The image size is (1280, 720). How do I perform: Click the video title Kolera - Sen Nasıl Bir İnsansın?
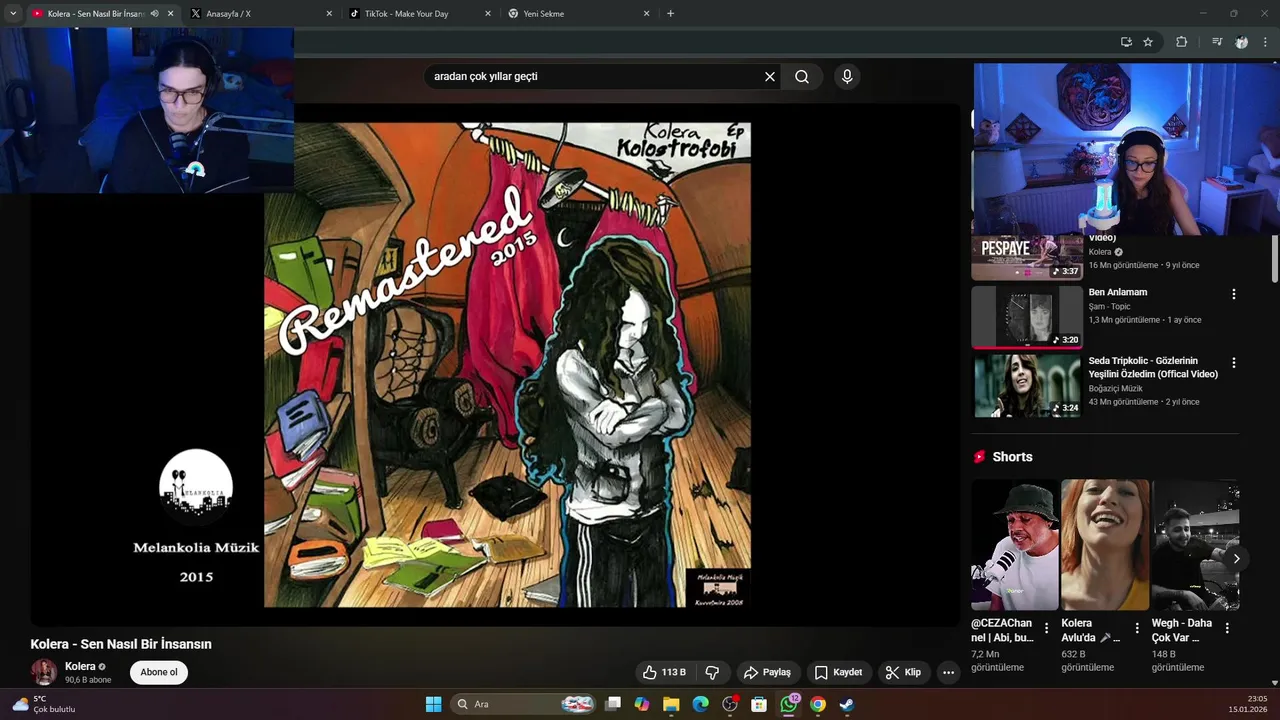(121, 644)
